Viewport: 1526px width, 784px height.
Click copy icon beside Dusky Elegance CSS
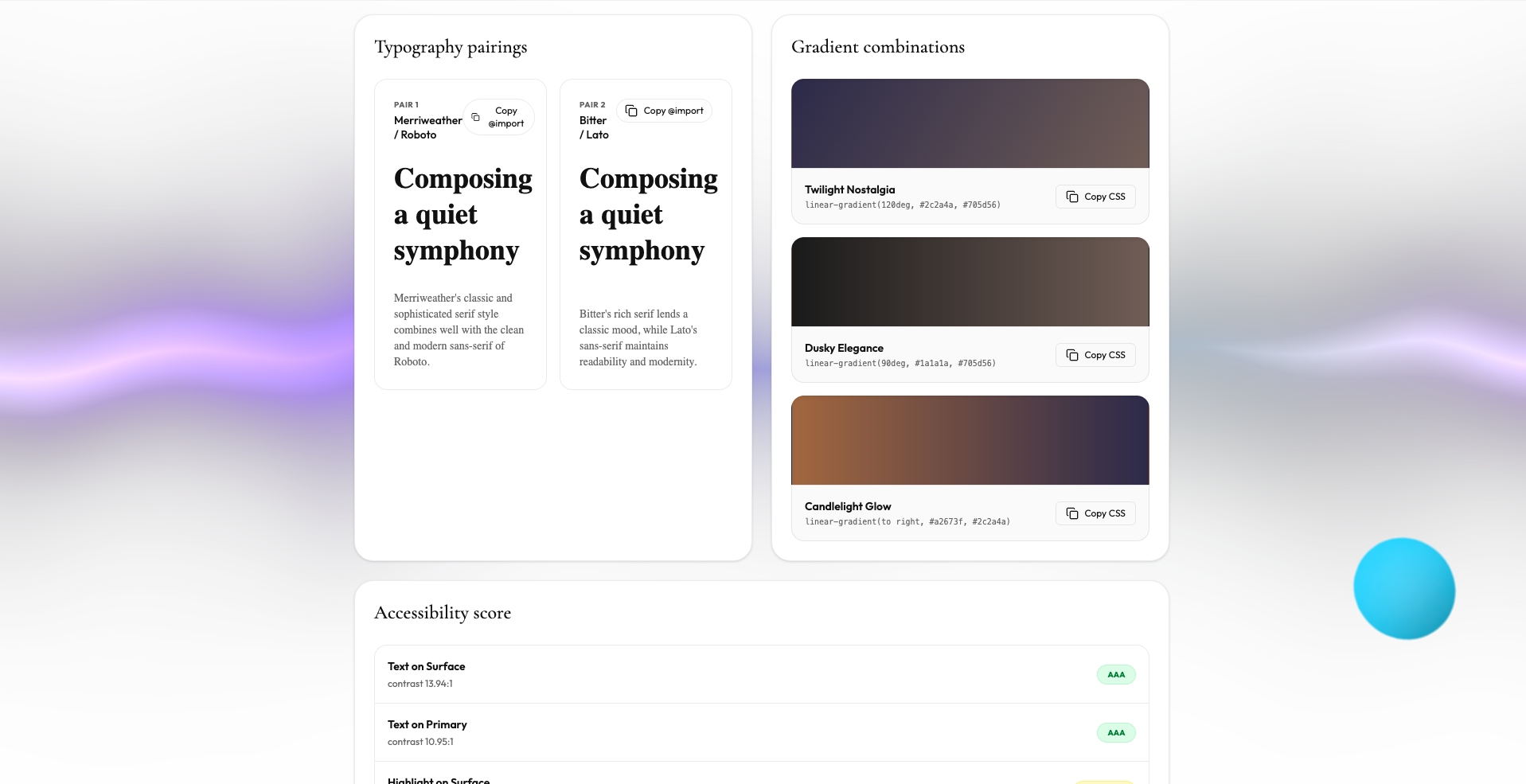pos(1072,355)
